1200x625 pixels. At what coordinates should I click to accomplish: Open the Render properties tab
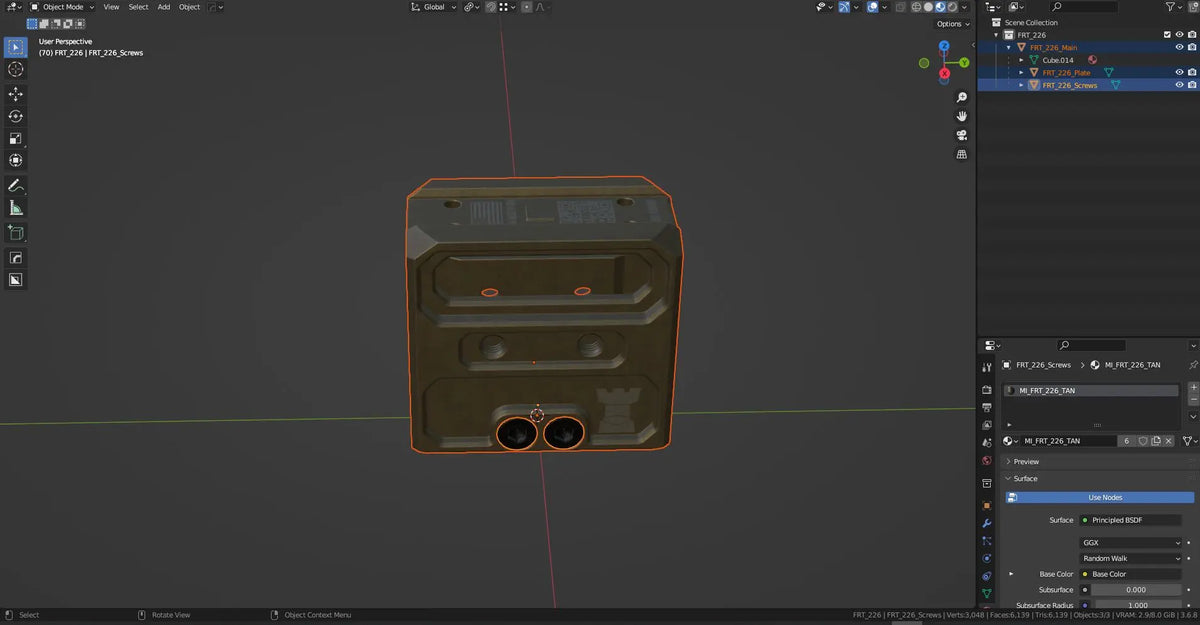(987, 390)
